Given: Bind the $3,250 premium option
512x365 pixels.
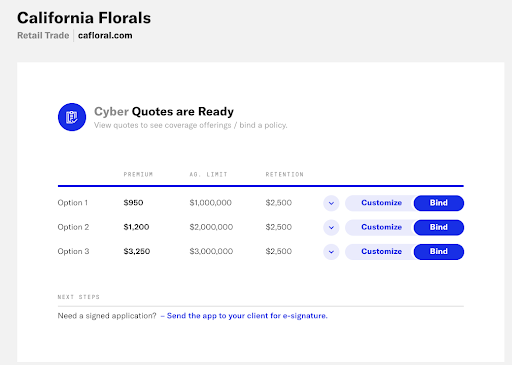Looking at the screenshot, I should (x=439, y=252).
